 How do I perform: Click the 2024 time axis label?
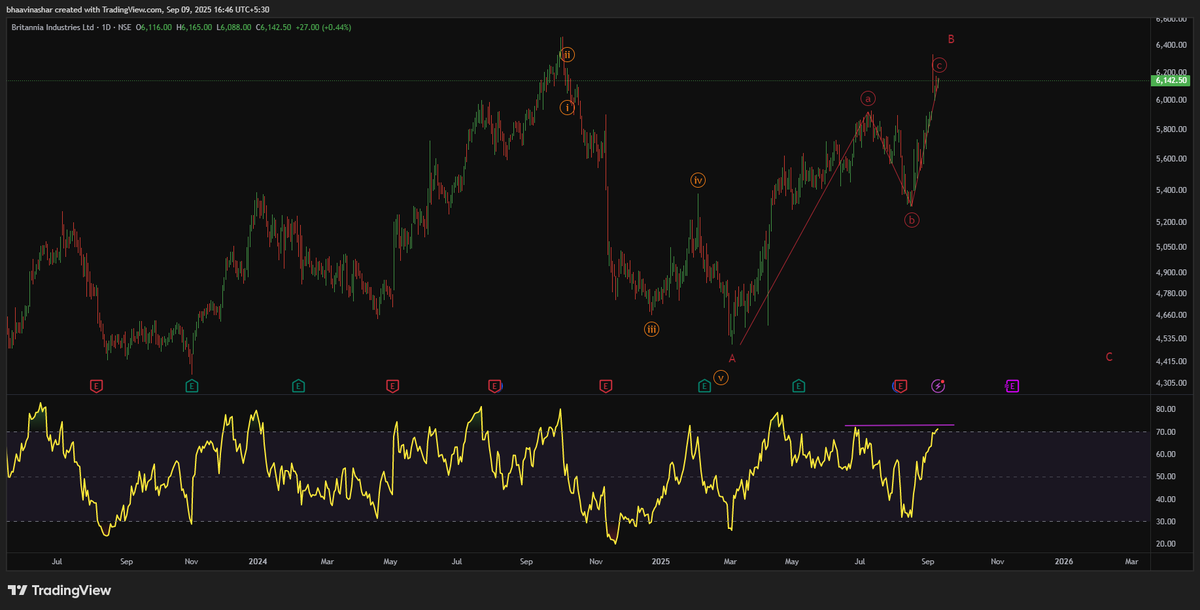tap(258, 562)
